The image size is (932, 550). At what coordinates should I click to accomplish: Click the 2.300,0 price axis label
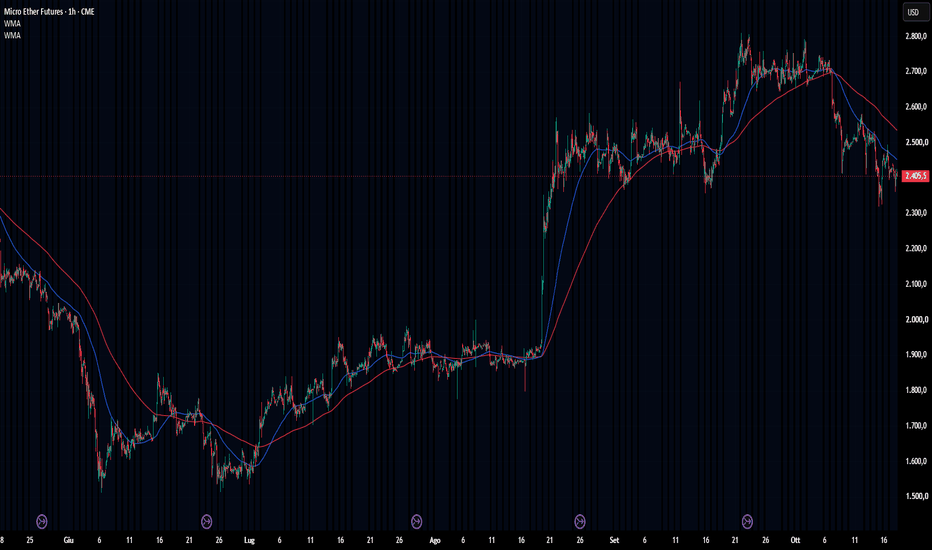pos(916,213)
